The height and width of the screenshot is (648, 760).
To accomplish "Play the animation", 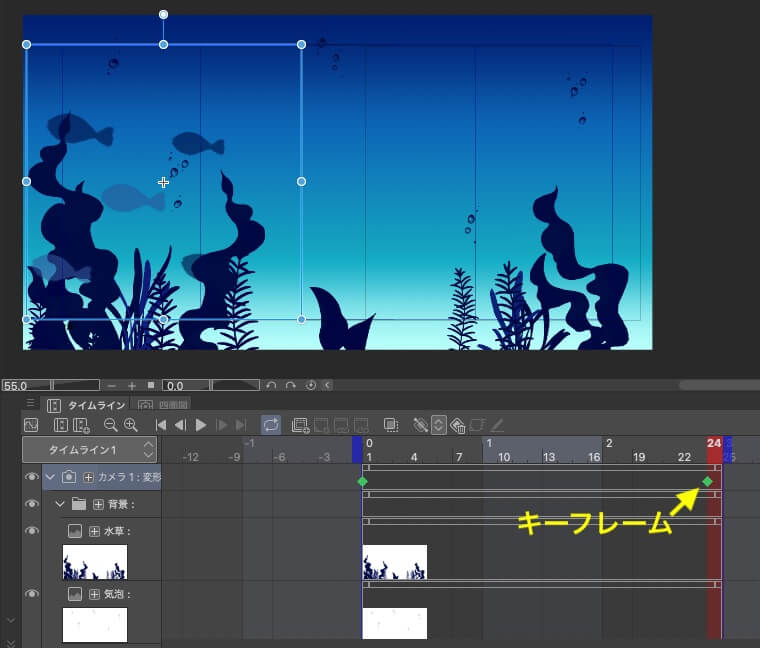I will [201, 425].
